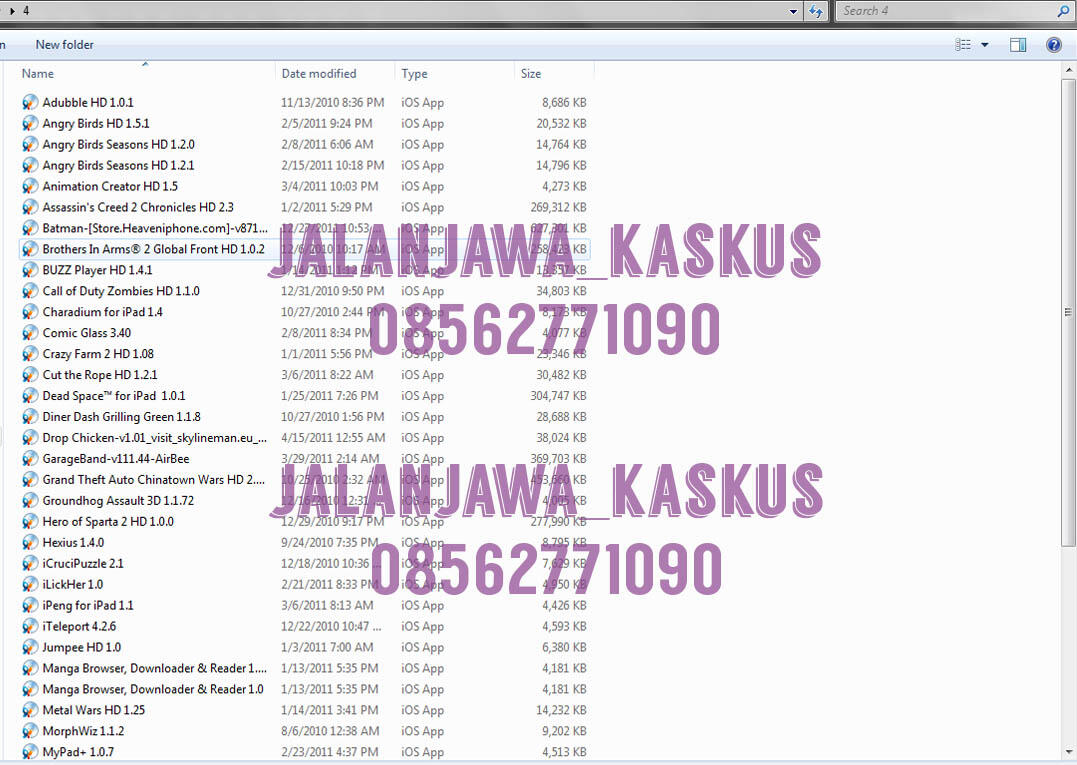
Task: Change the file list view icon
Action: click(x=963, y=45)
